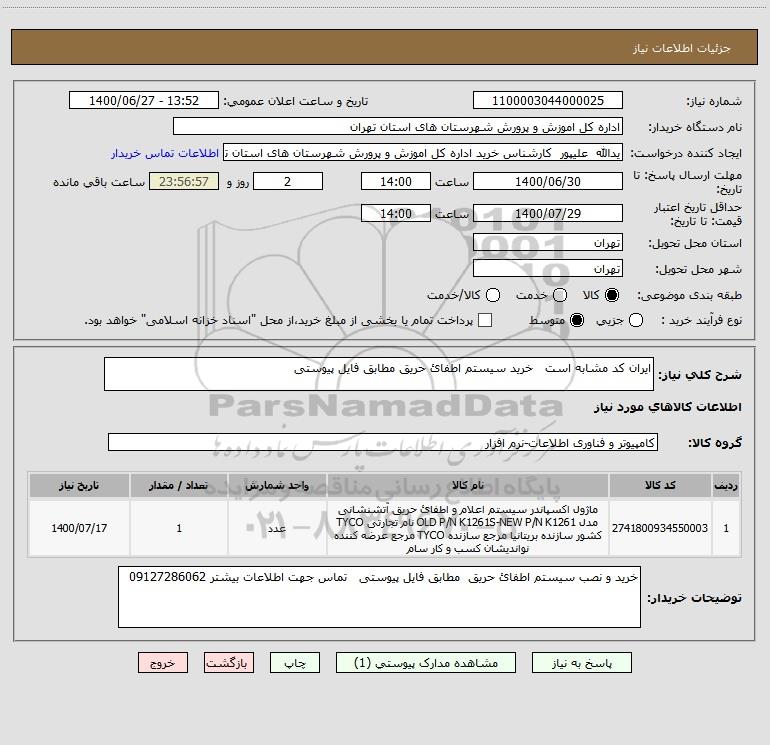Open the اطلاعات تماس خریدار link
Image resolution: width=770 pixels, height=745 pixels.
point(165,153)
